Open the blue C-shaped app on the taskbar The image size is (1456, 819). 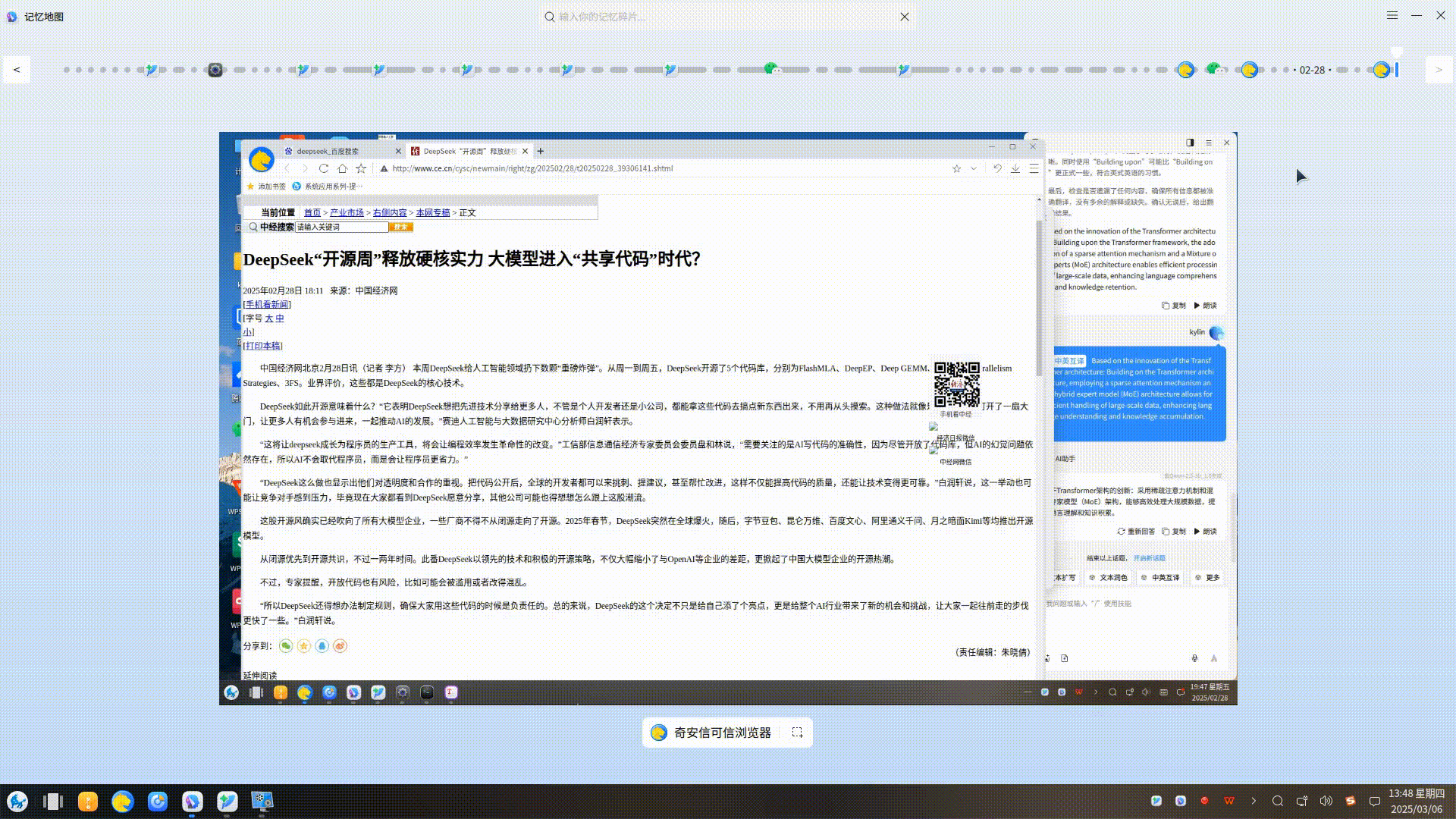[158, 802]
